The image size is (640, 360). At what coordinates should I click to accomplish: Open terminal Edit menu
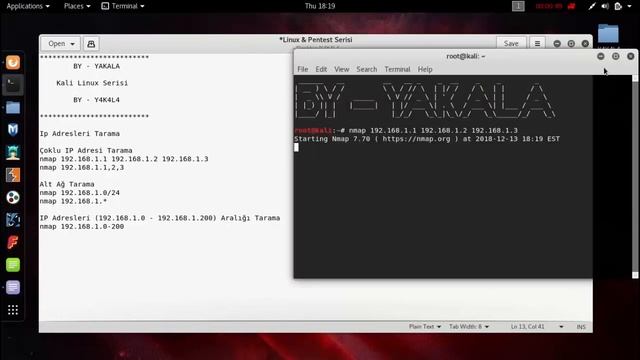pos(321,69)
